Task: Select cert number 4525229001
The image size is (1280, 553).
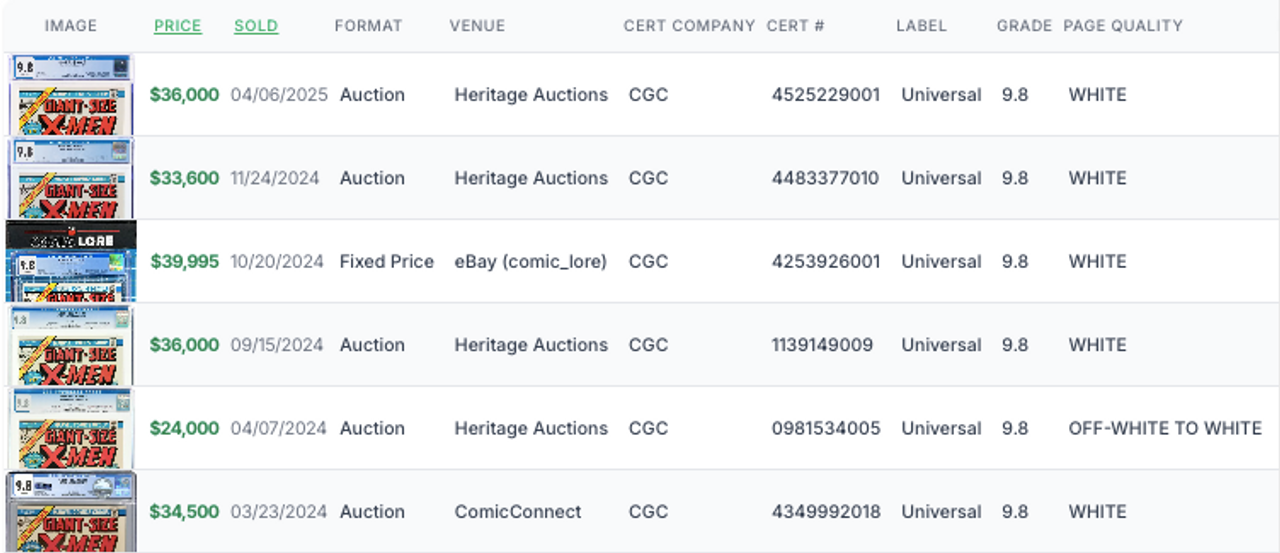Action: tap(826, 95)
